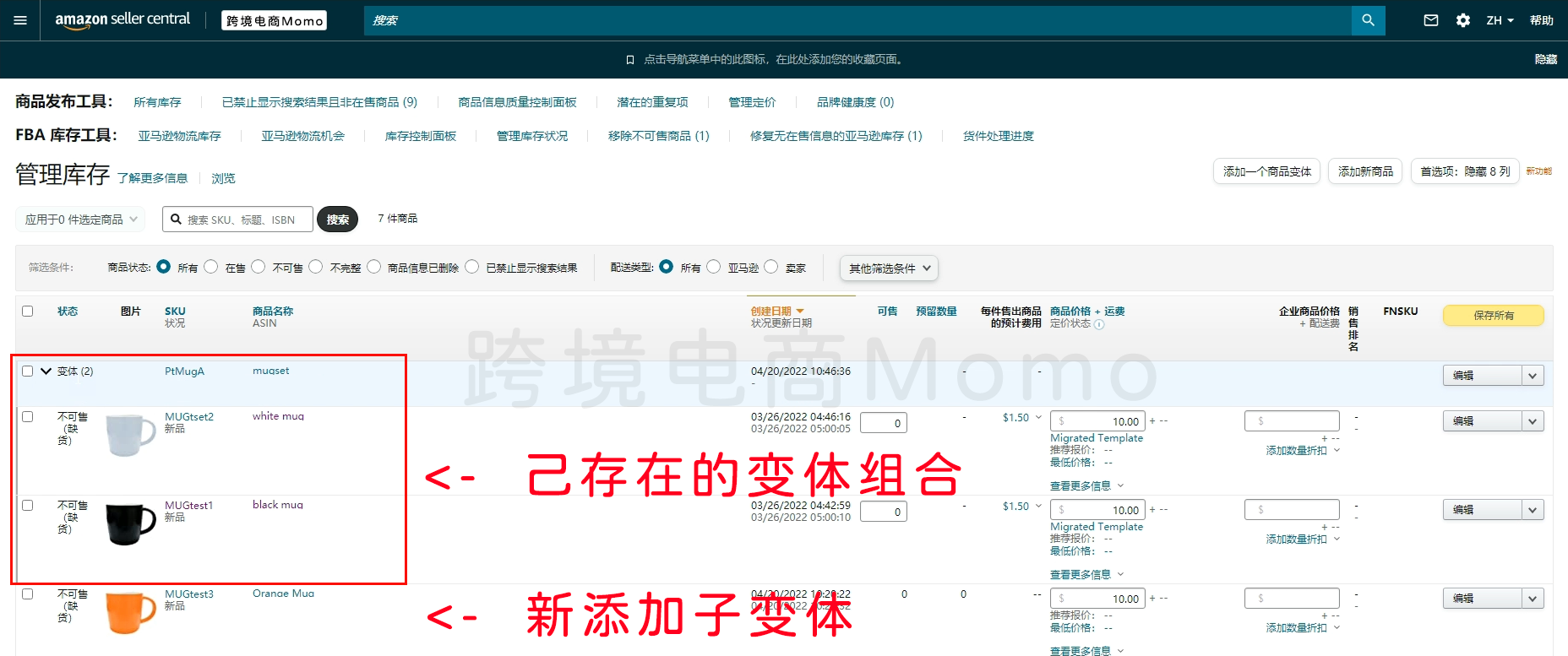Focus the SKU search input field
1568x656 pixels.
237,220
